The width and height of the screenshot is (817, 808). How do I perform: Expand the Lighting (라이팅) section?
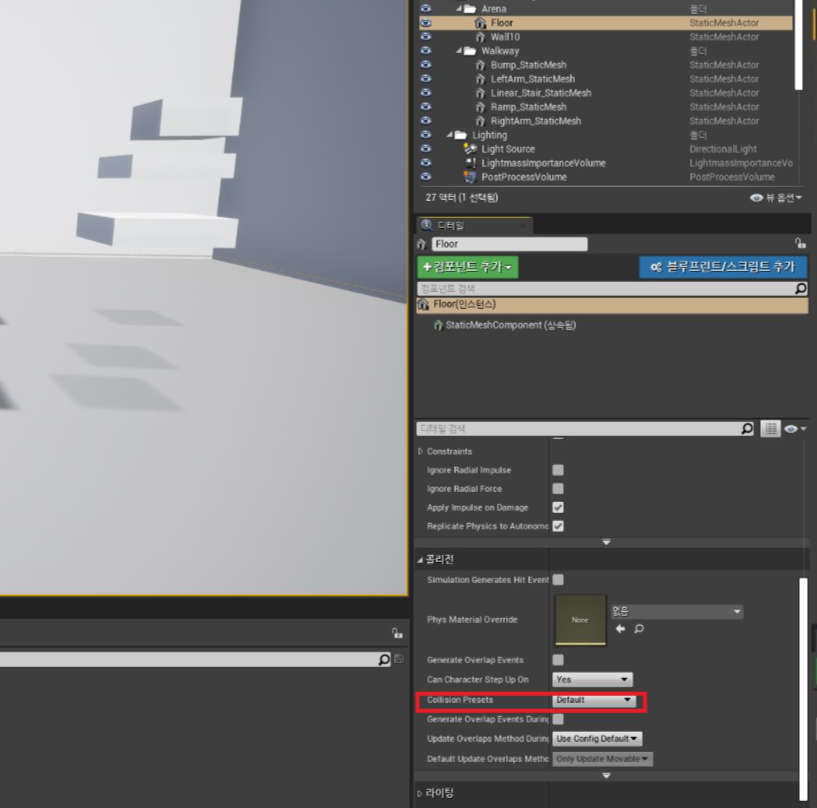(x=420, y=794)
